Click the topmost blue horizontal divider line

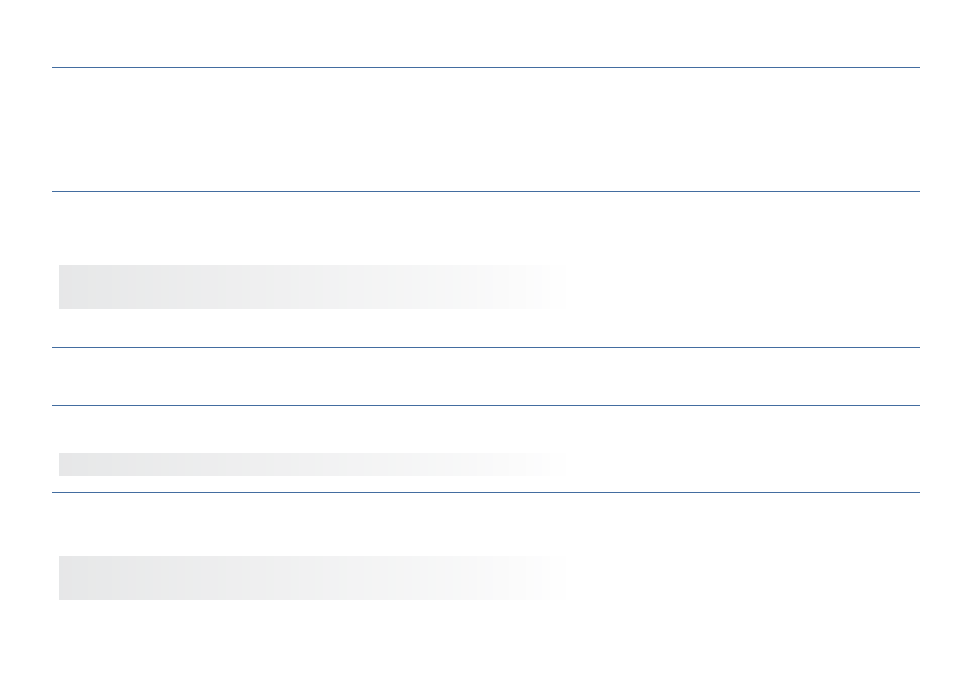pyautogui.click(x=486, y=68)
